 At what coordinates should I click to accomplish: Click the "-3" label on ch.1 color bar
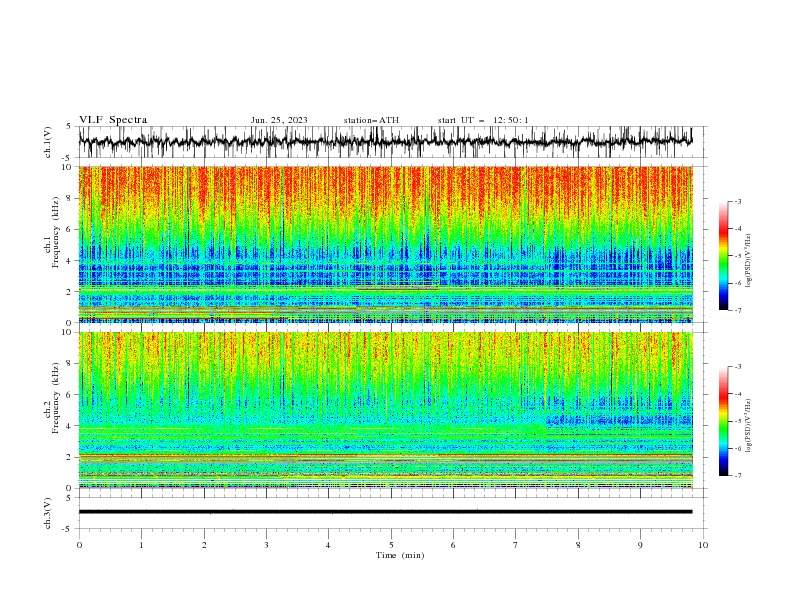(738, 201)
